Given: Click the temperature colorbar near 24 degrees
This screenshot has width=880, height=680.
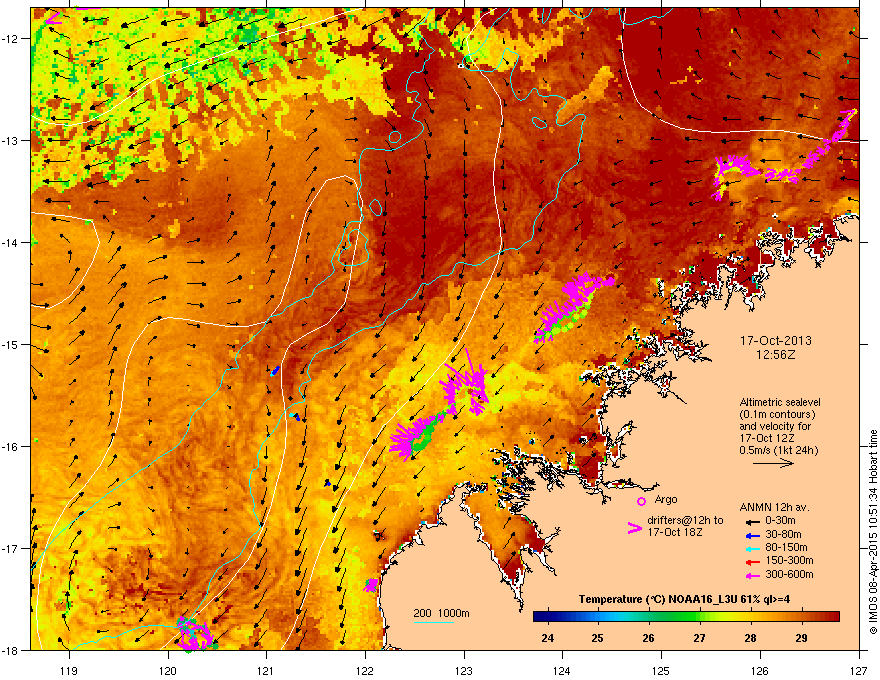Looking at the screenshot, I should [547, 617].
